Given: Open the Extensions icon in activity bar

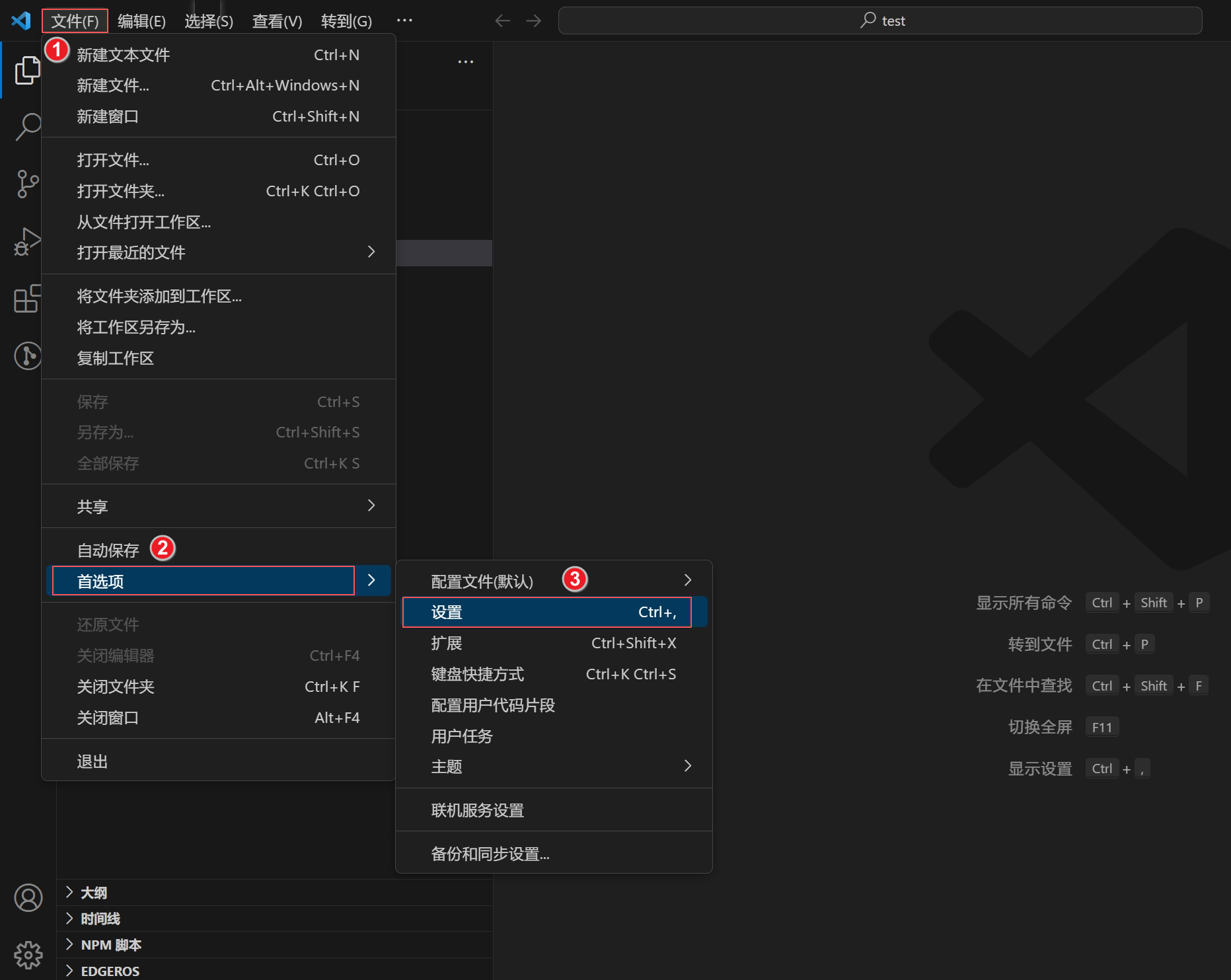Looking at the screenshot, I should (27, 299).
